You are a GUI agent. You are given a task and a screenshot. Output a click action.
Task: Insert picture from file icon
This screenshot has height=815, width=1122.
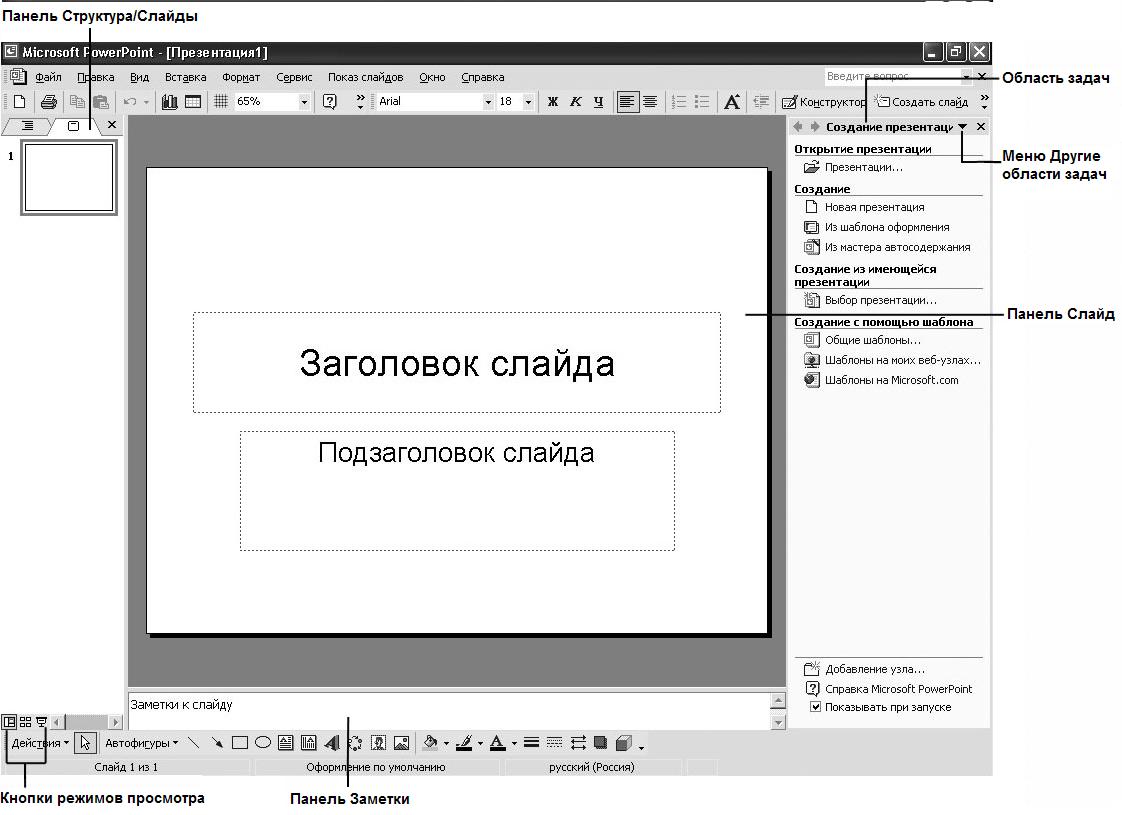[401, 743]
